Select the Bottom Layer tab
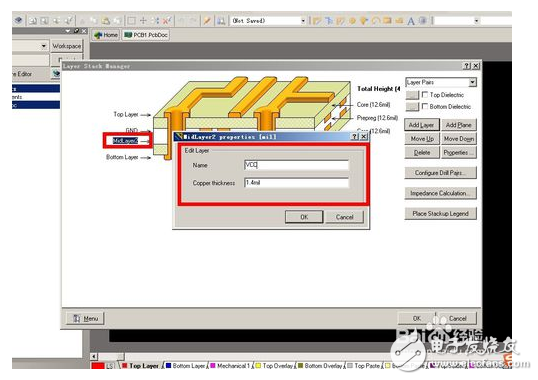The image size is (538, 380). [x=185, y=366]
